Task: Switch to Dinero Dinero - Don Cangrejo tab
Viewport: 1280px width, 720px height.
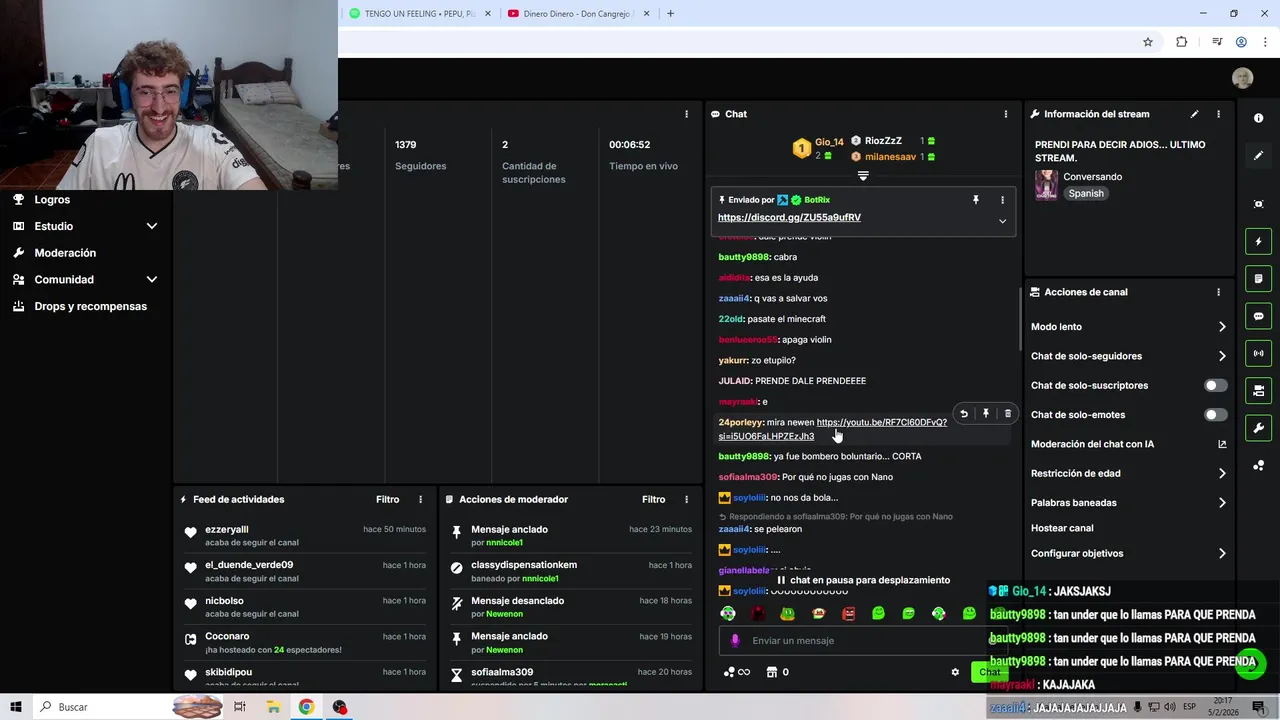Action: (577, 14)
